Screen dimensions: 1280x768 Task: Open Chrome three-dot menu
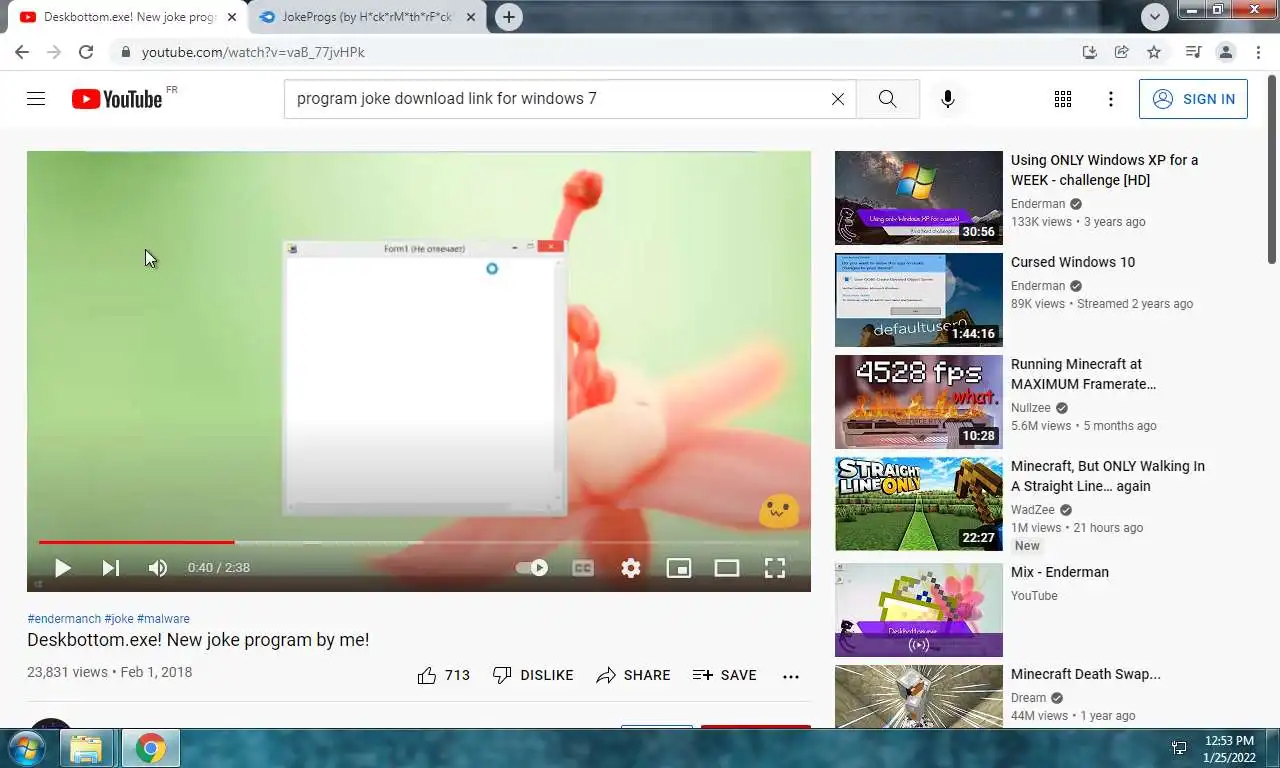(x=1257, y=52)
